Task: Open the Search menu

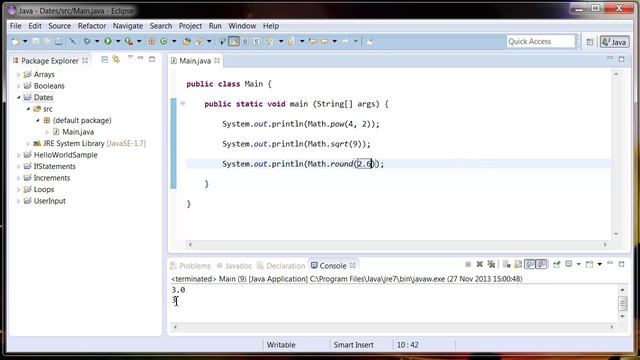Action: [x=161, y=26]
